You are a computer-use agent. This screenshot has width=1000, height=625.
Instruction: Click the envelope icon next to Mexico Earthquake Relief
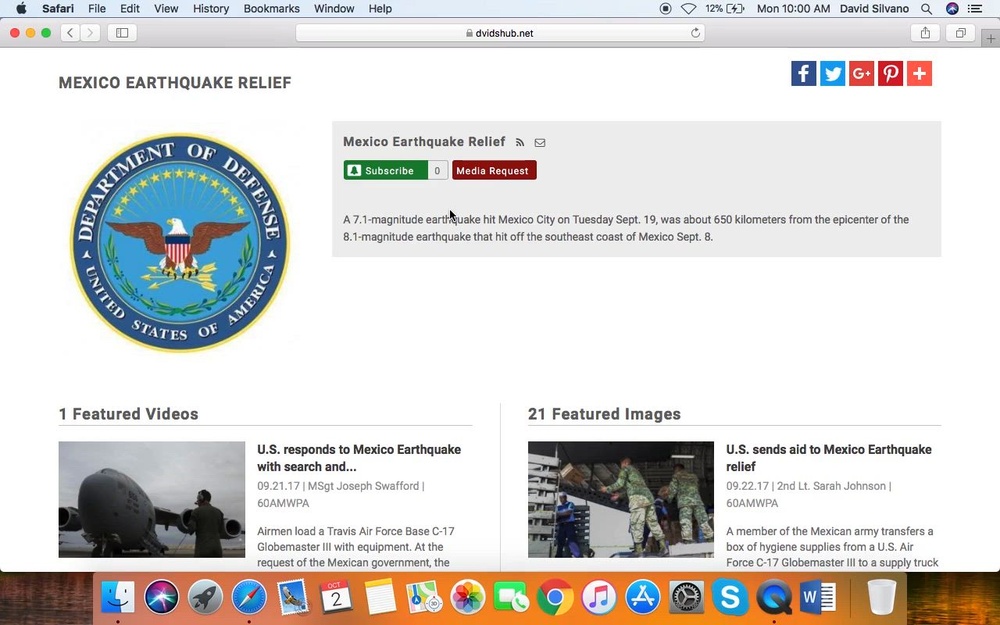click(540, 142)
